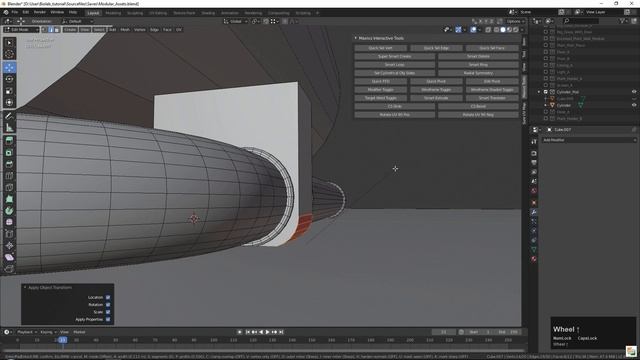The image size is (640, 360).
Task: Open the Modifier properties wrench tab
Action: (x=533, y=212)
